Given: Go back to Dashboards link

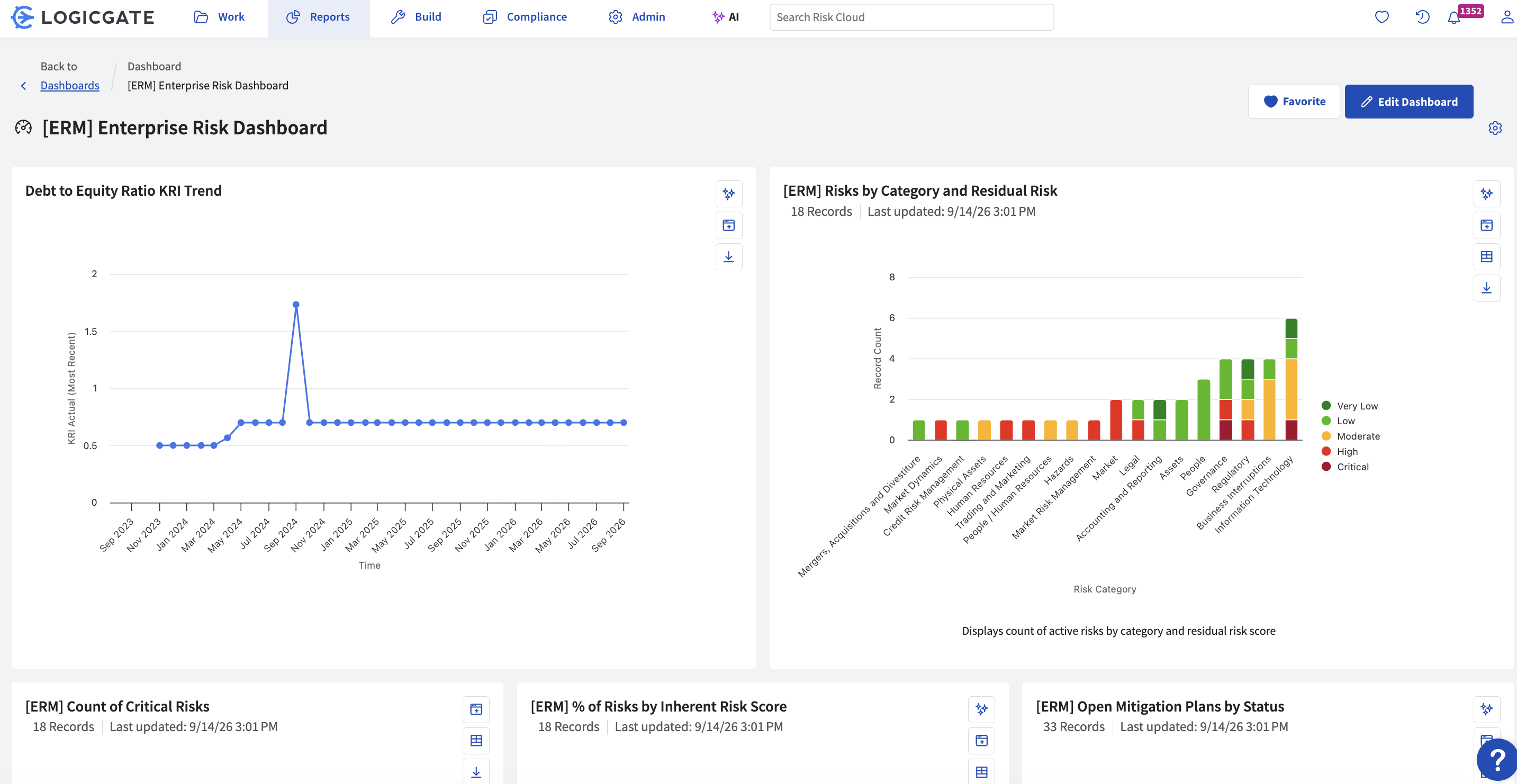Looking at the screenshot, I should click(69, 85).
